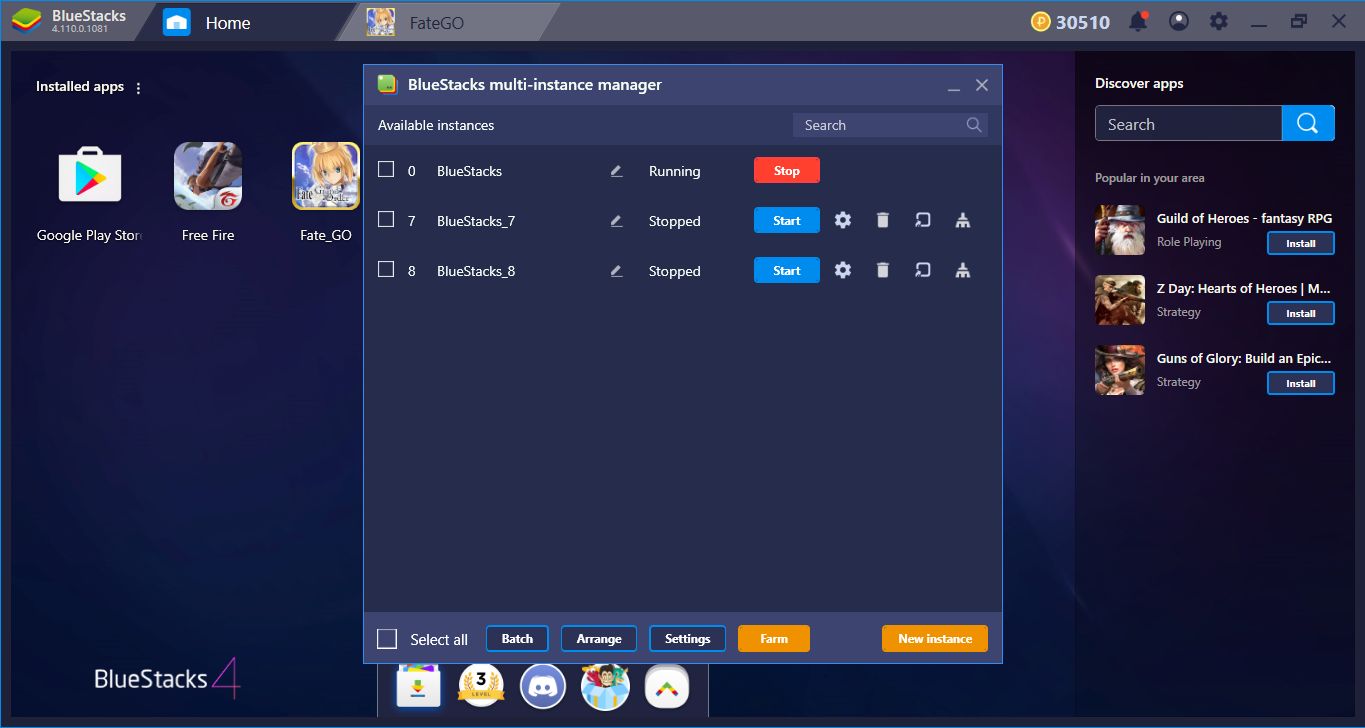
Task: Open Guns of Glory thumbnail
Action: pyautogui.click(x=1120, y=370)
